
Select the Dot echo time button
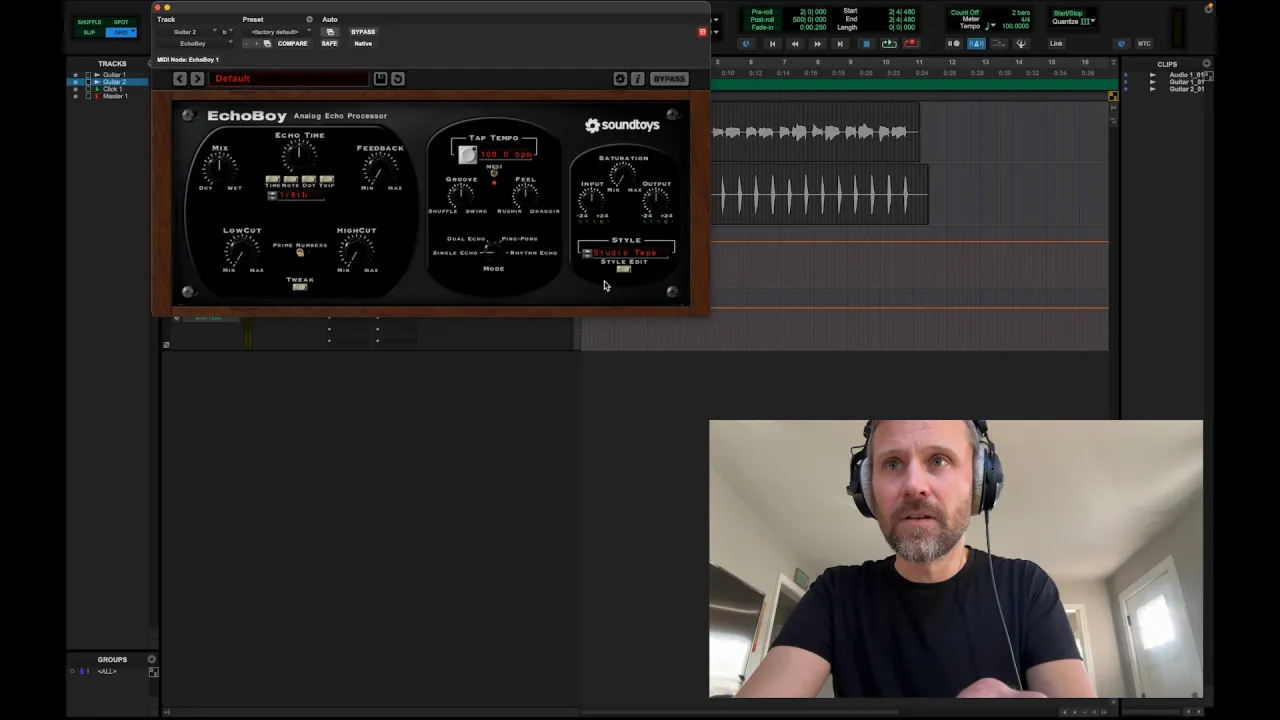tap(308, 180)
